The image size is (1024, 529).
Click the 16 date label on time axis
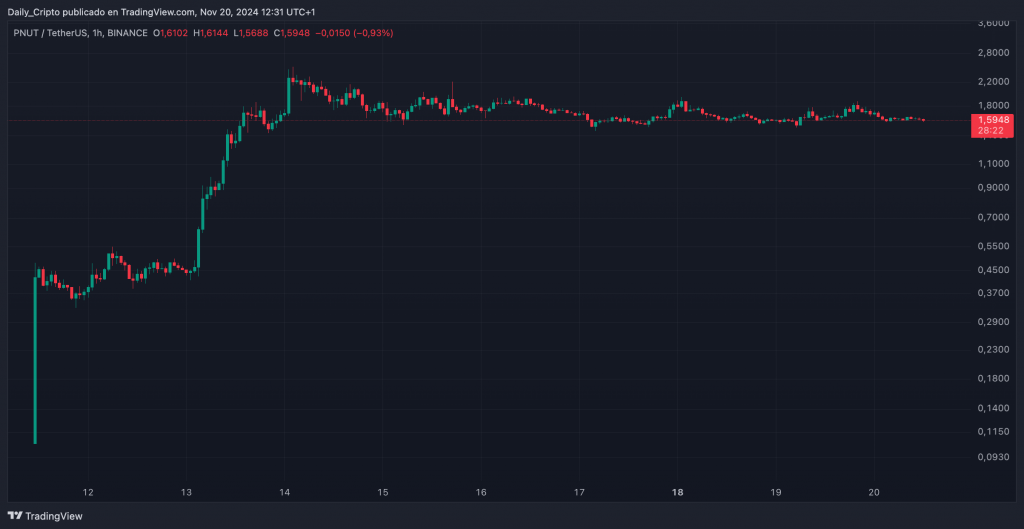point(481,492)
